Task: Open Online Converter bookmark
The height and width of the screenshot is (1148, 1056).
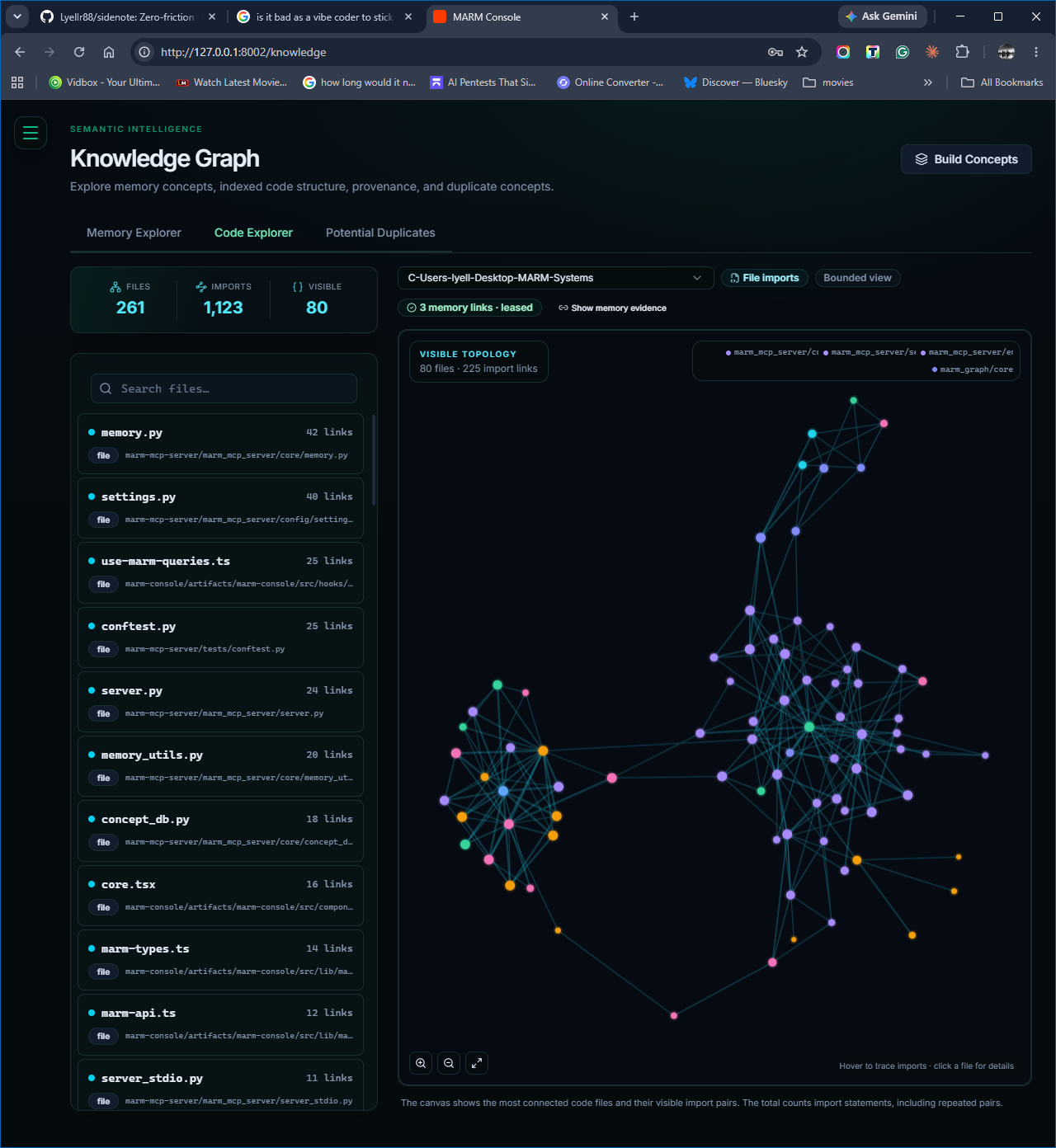Action: point(610,82)
